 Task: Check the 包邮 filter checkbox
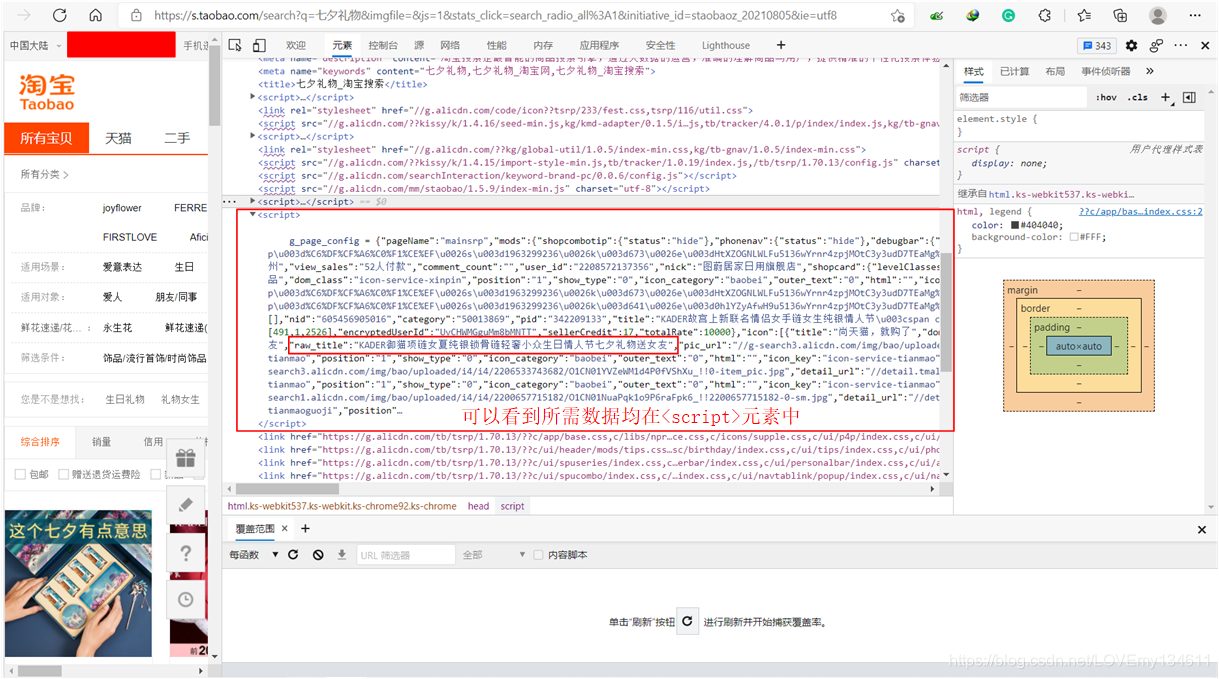(20, 474)
